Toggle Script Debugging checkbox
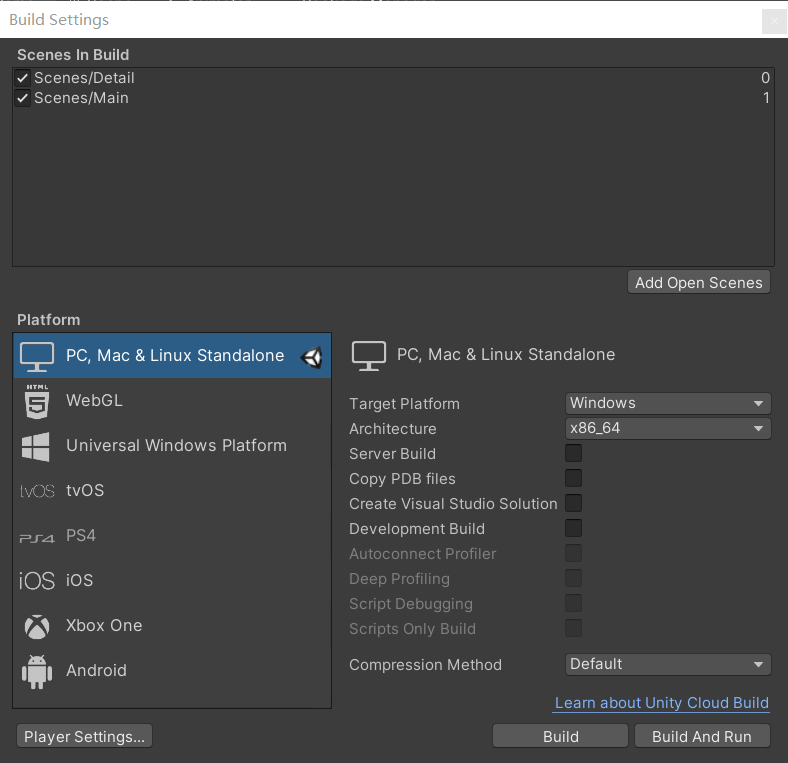This screenshot has height=763, width=788. (573, 603)
